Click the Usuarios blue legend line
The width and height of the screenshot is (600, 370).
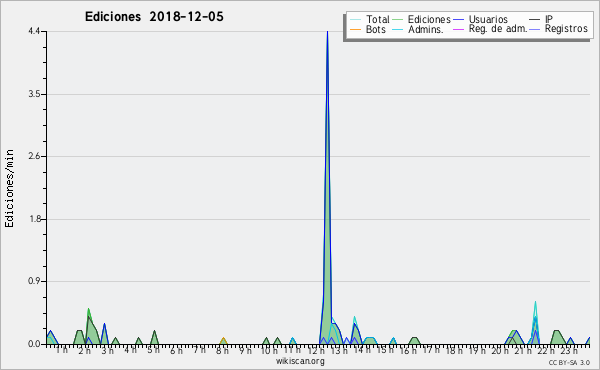point(458,20)
